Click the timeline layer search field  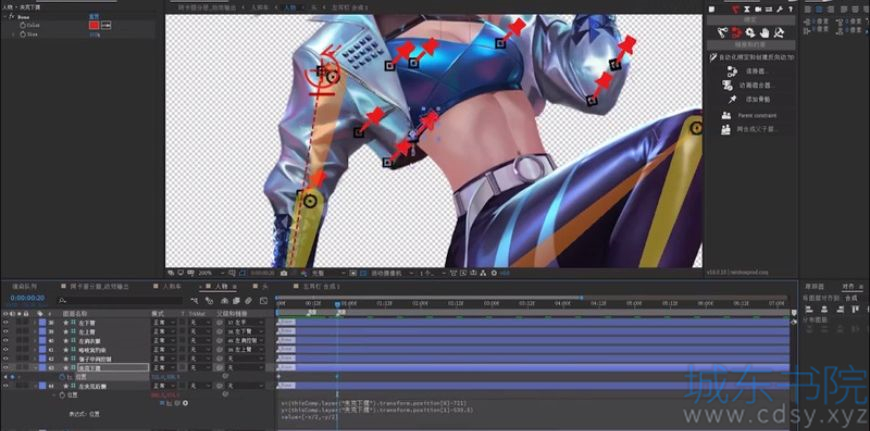tap(120, 301)
